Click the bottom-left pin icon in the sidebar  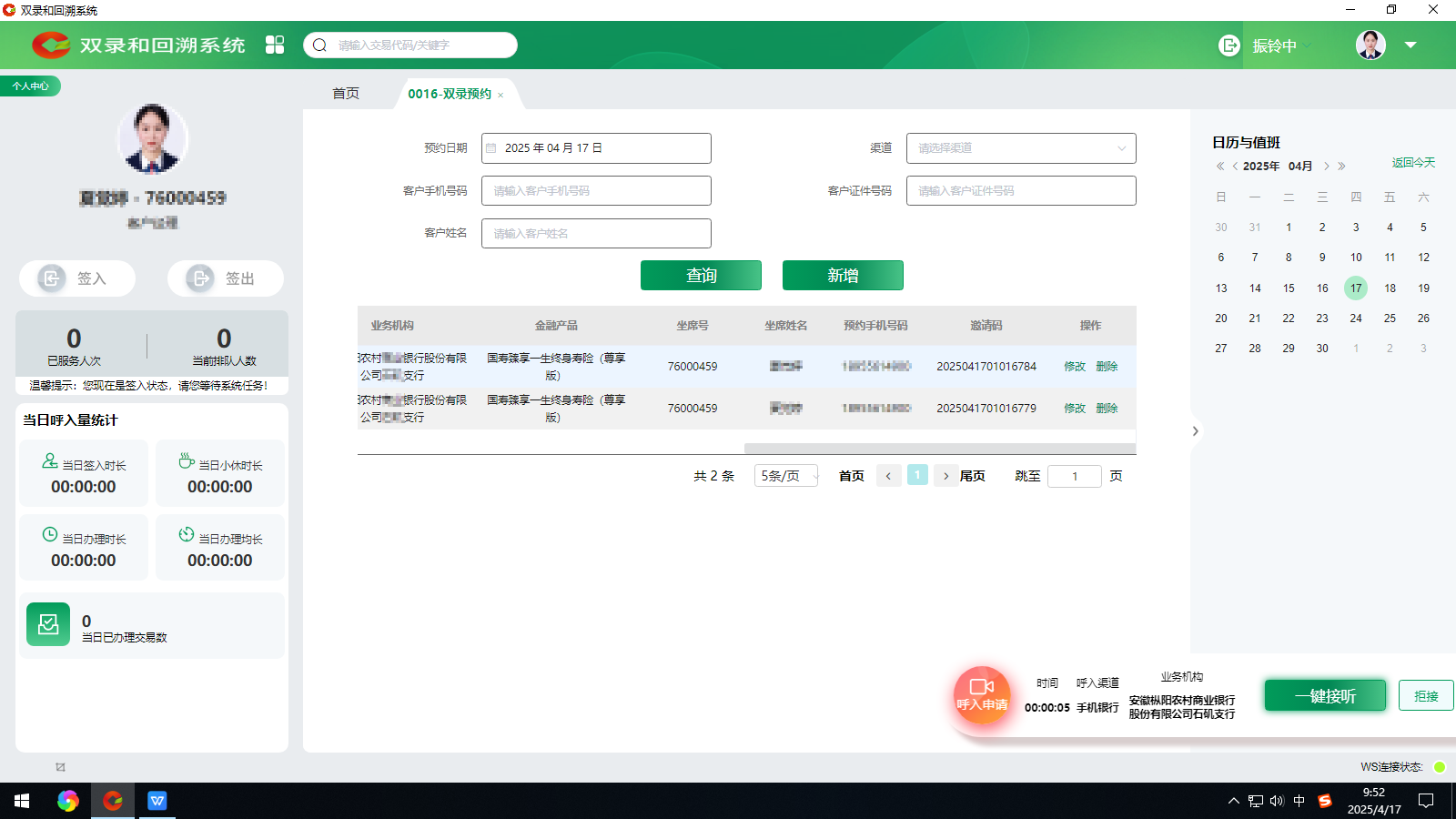click(60, 767)
